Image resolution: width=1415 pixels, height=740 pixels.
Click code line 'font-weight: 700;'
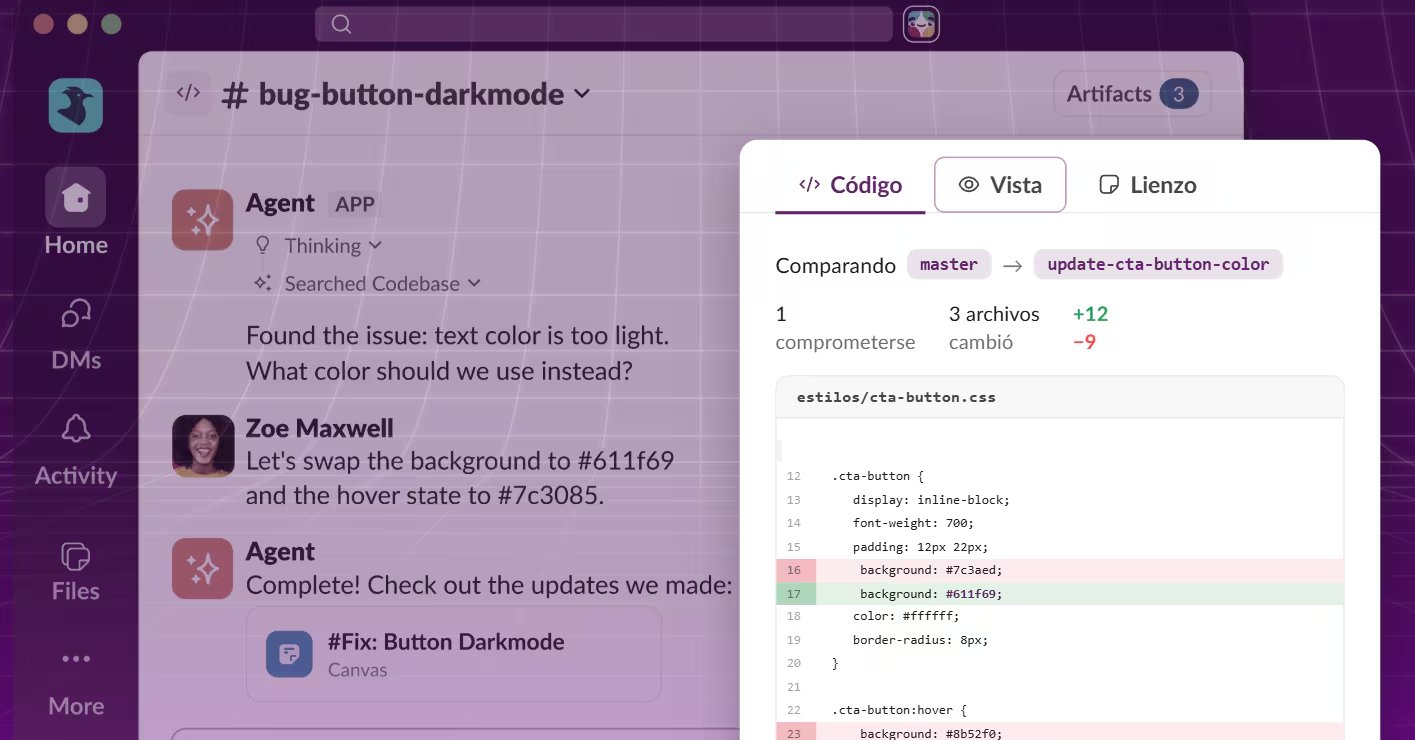point(913,523)
